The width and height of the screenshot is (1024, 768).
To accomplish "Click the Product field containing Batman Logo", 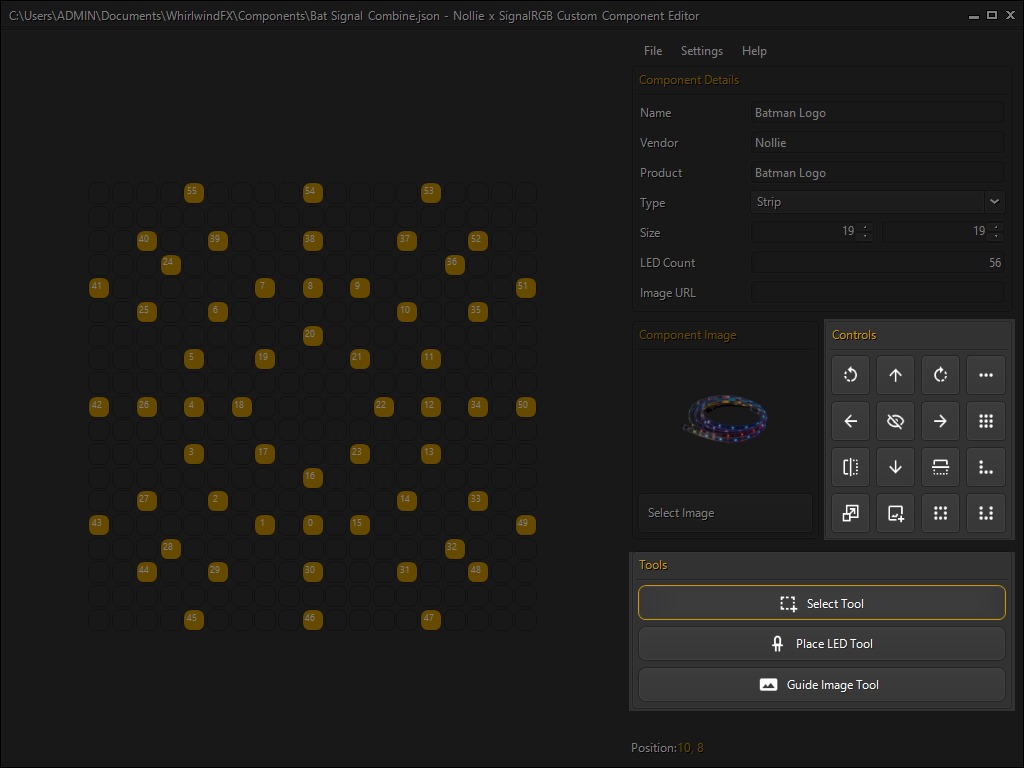I will click(877, 172).
